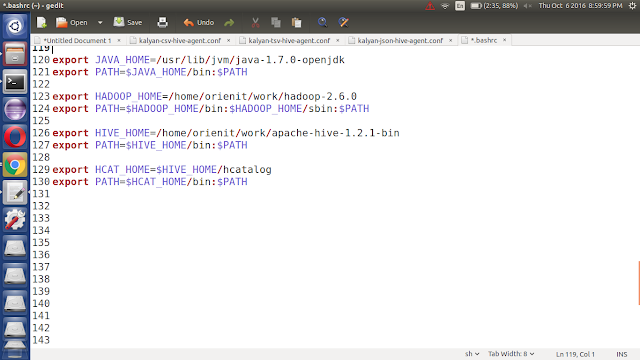The image size is (640, 360).
Task: Save the .bashrc file
Action: pyautogui.click(x=128, y=22)
